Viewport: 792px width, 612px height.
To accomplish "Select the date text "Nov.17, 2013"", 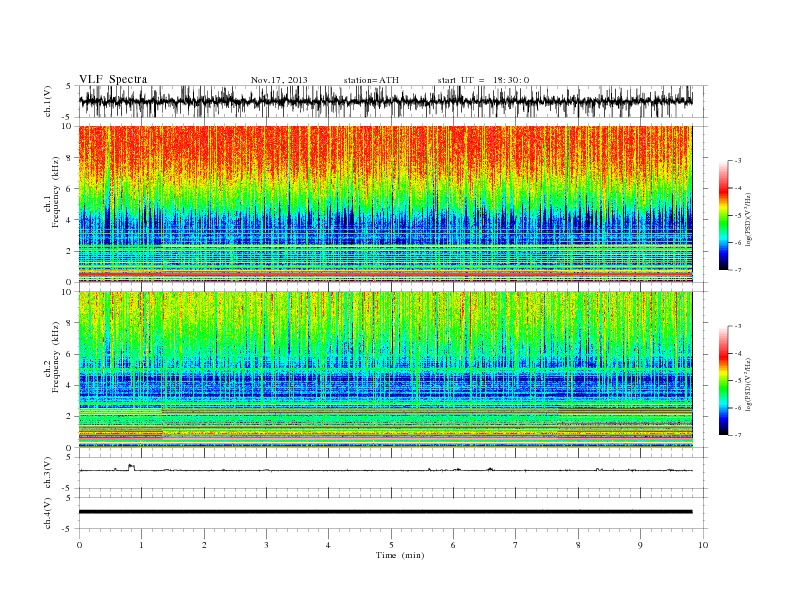I will [x=279, y=80].
